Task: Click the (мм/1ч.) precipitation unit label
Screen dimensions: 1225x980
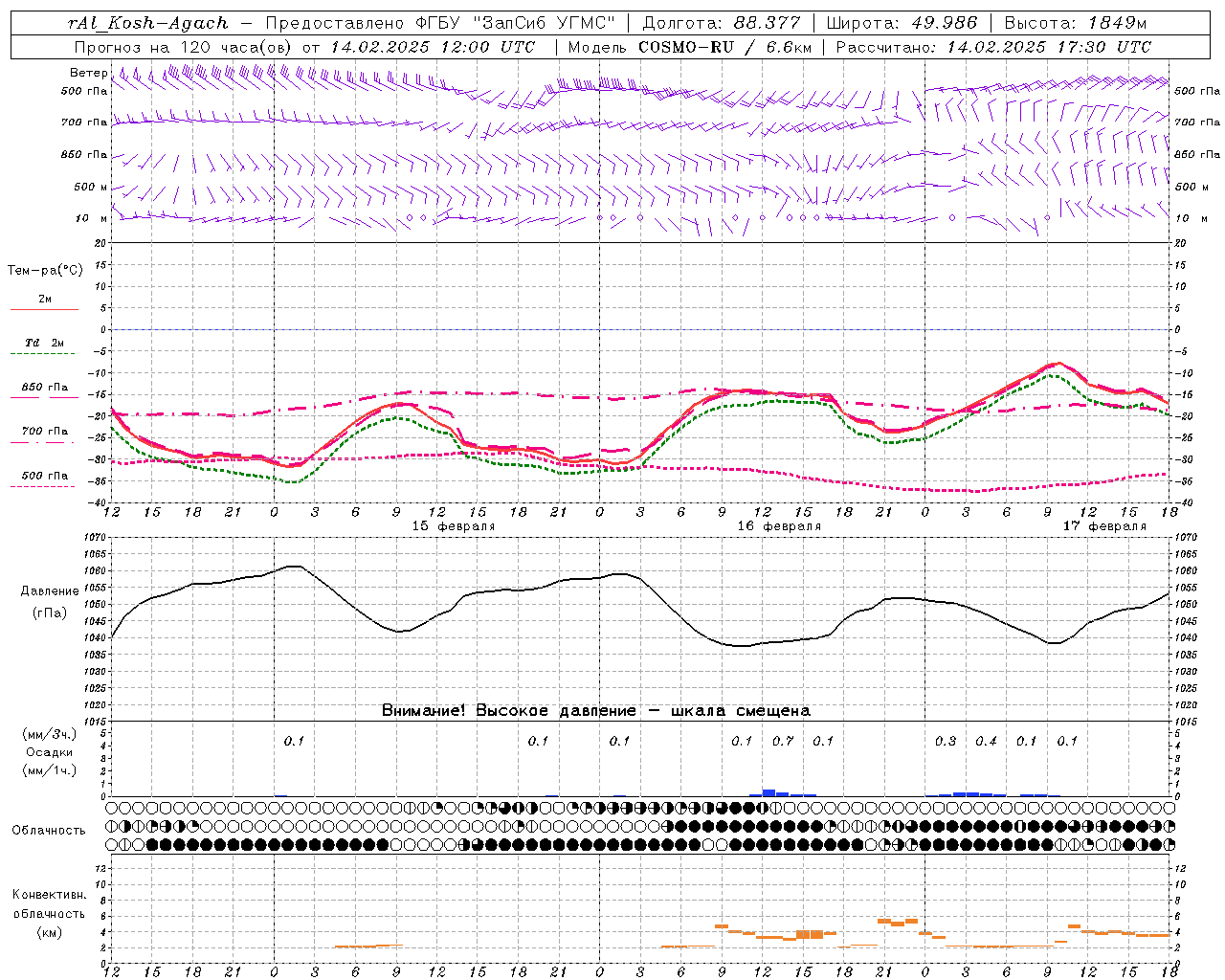Action: pos(50,770)
